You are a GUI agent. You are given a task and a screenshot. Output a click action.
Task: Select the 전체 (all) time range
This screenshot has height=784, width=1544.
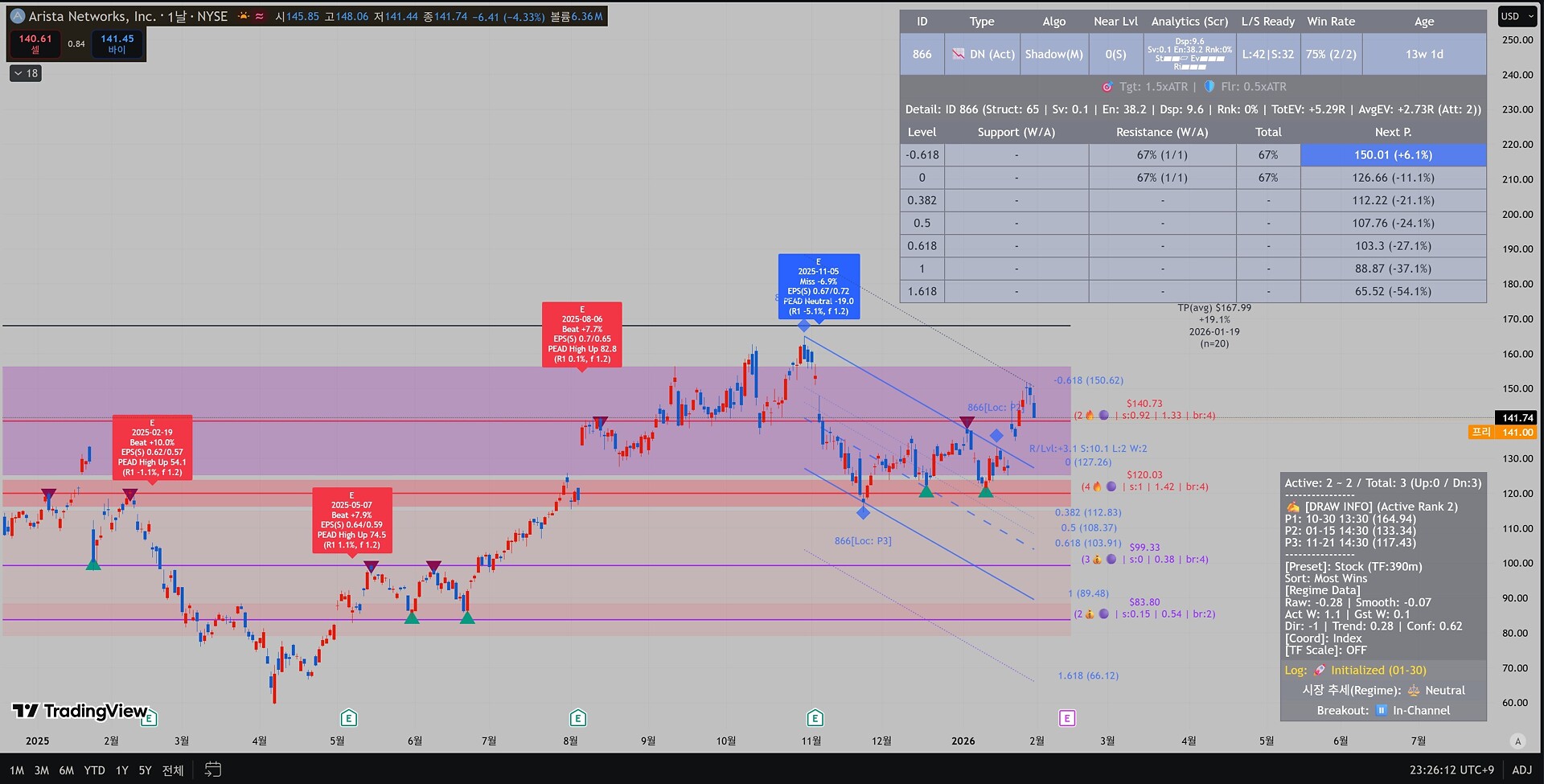(x=173, y=770)
